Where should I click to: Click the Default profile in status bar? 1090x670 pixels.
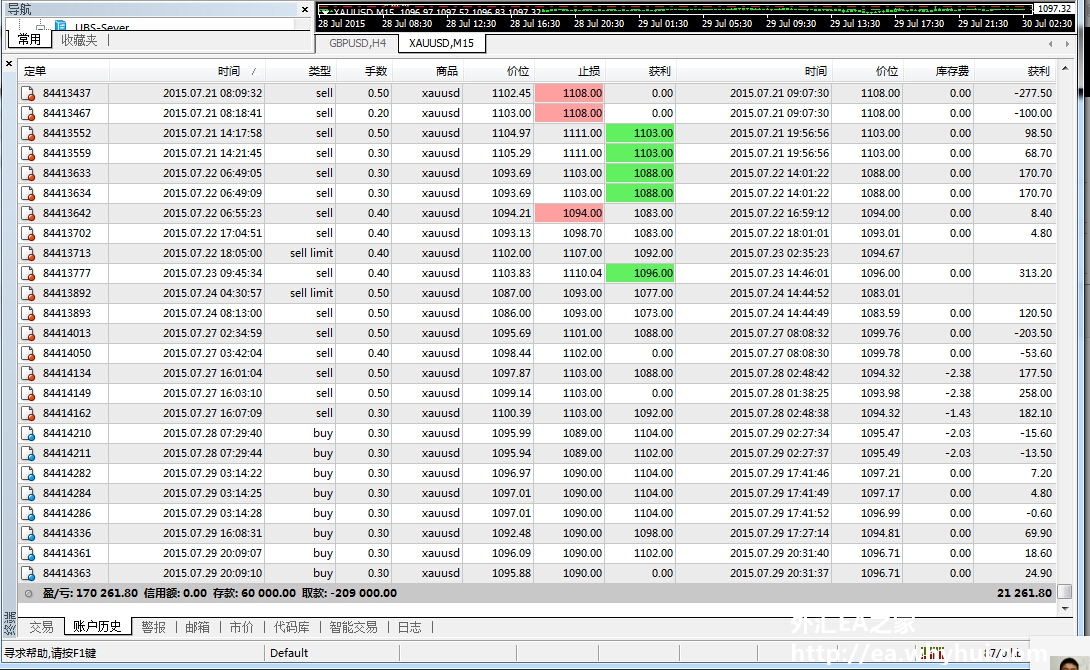pyautogui.click(x=289, y=653)
